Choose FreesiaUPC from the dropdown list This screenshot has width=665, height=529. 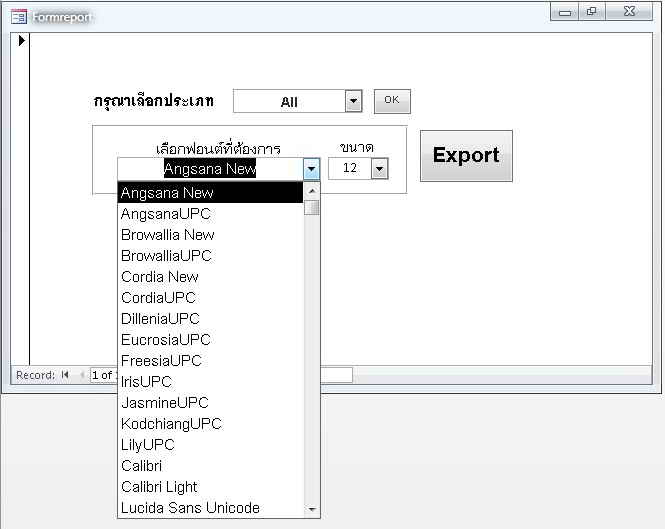[x=210, y=361]
